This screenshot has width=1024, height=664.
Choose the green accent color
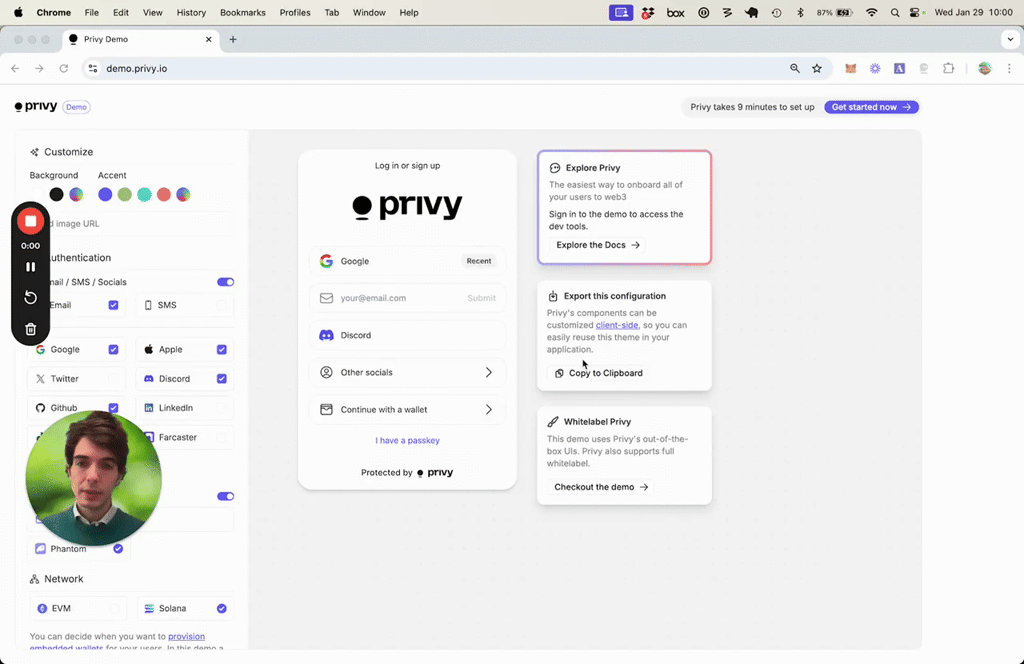click(125, 195)
